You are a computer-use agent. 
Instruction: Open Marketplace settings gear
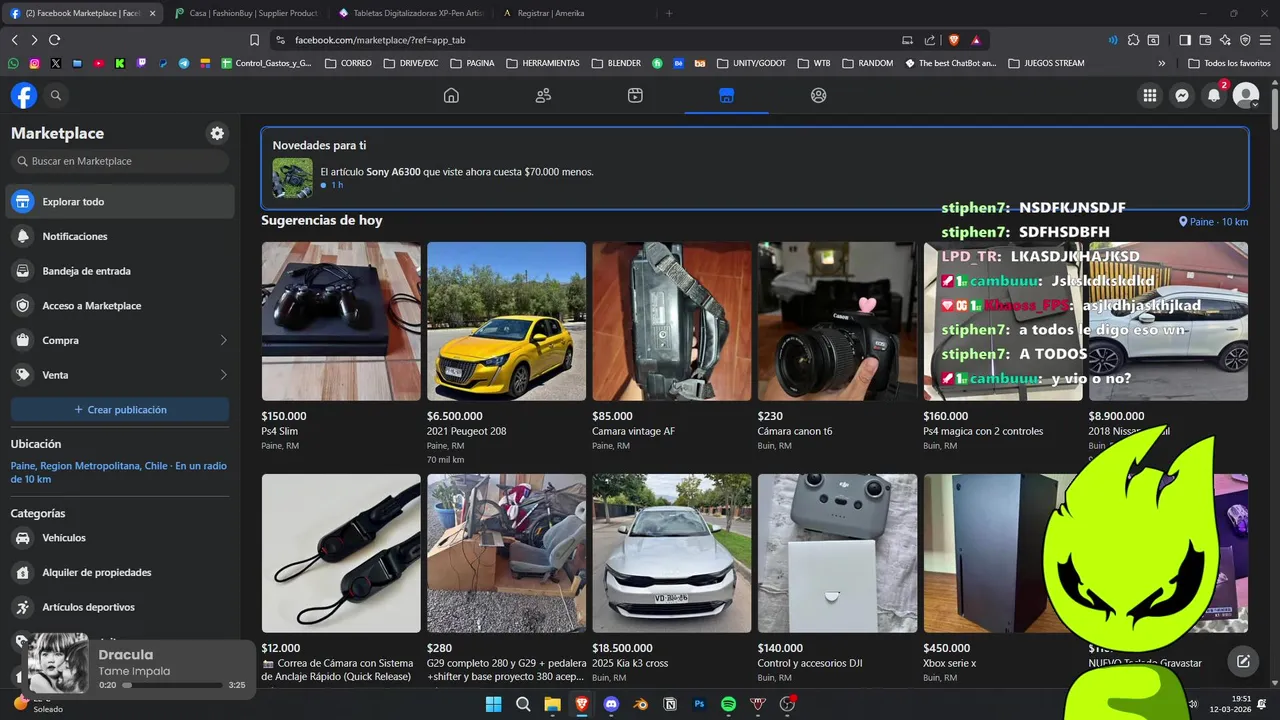point(217,133)
